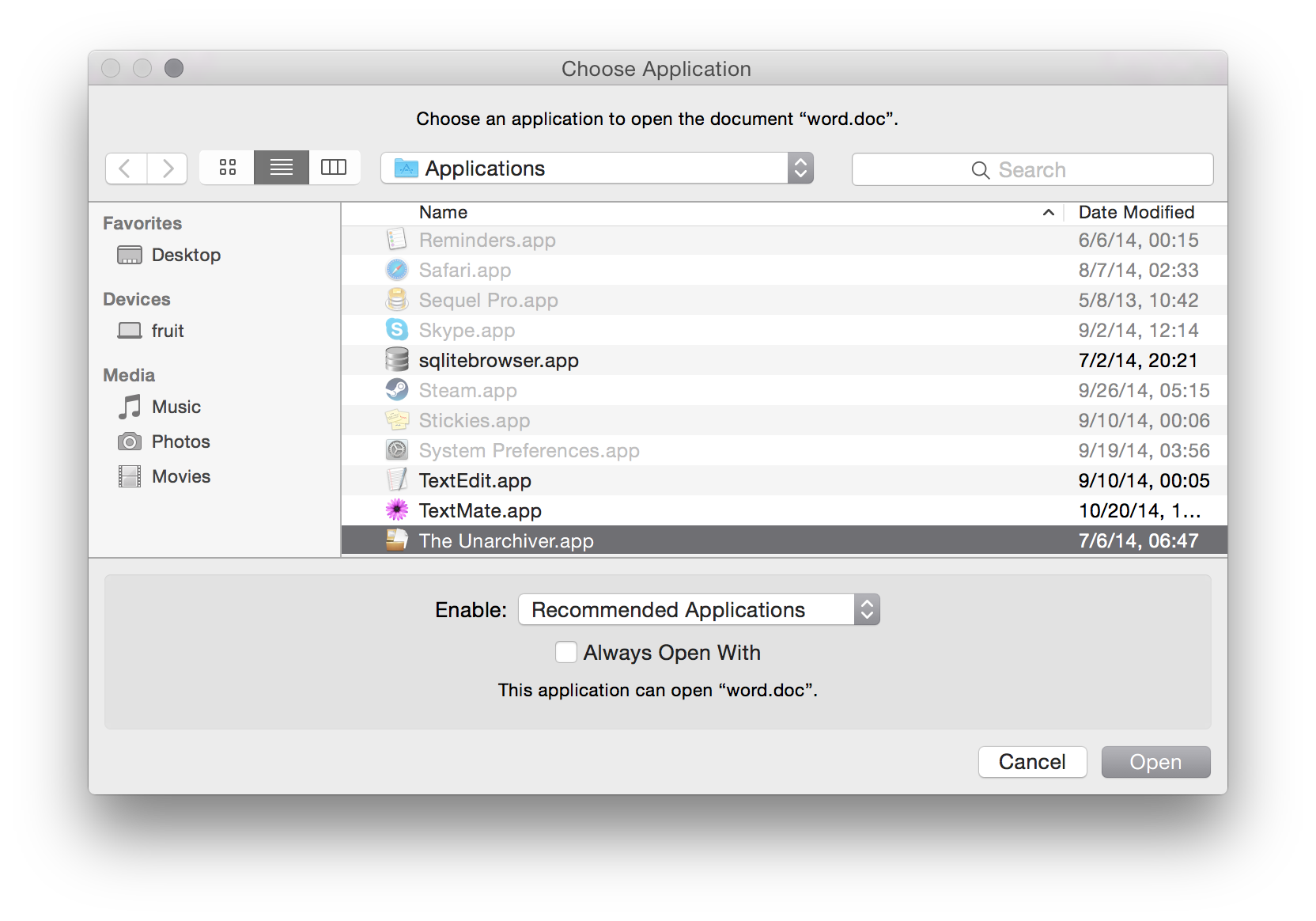The image size is (1316, 921).
Task: Enable the Always Open With checkbox
Action: click(x=566, y=652)
